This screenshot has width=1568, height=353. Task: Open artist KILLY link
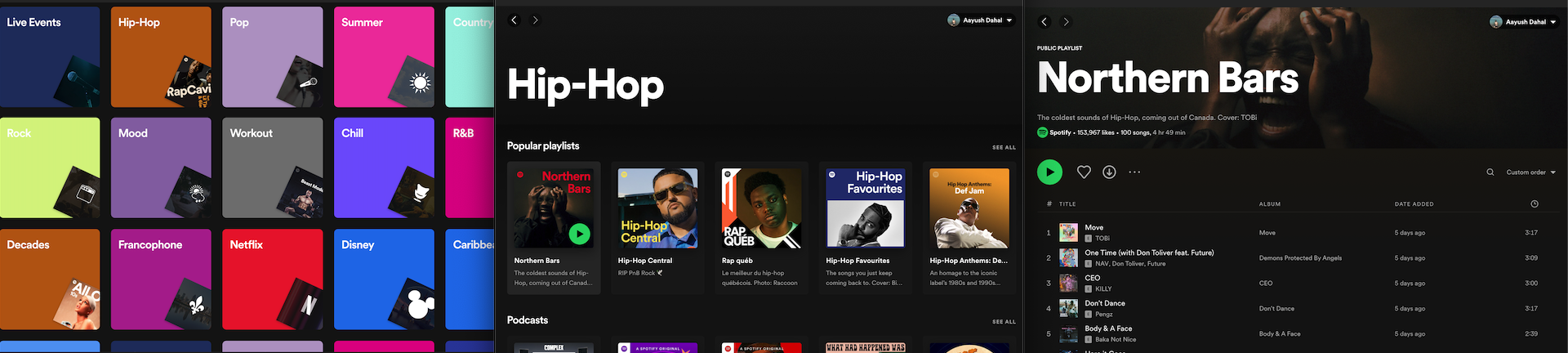(x=1103, y=289)
